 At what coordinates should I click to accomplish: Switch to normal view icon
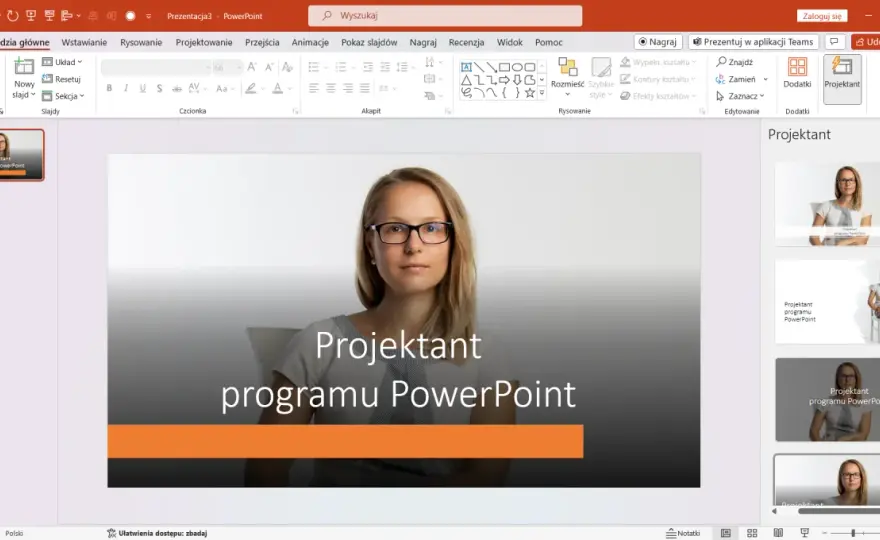click(726, 533)
